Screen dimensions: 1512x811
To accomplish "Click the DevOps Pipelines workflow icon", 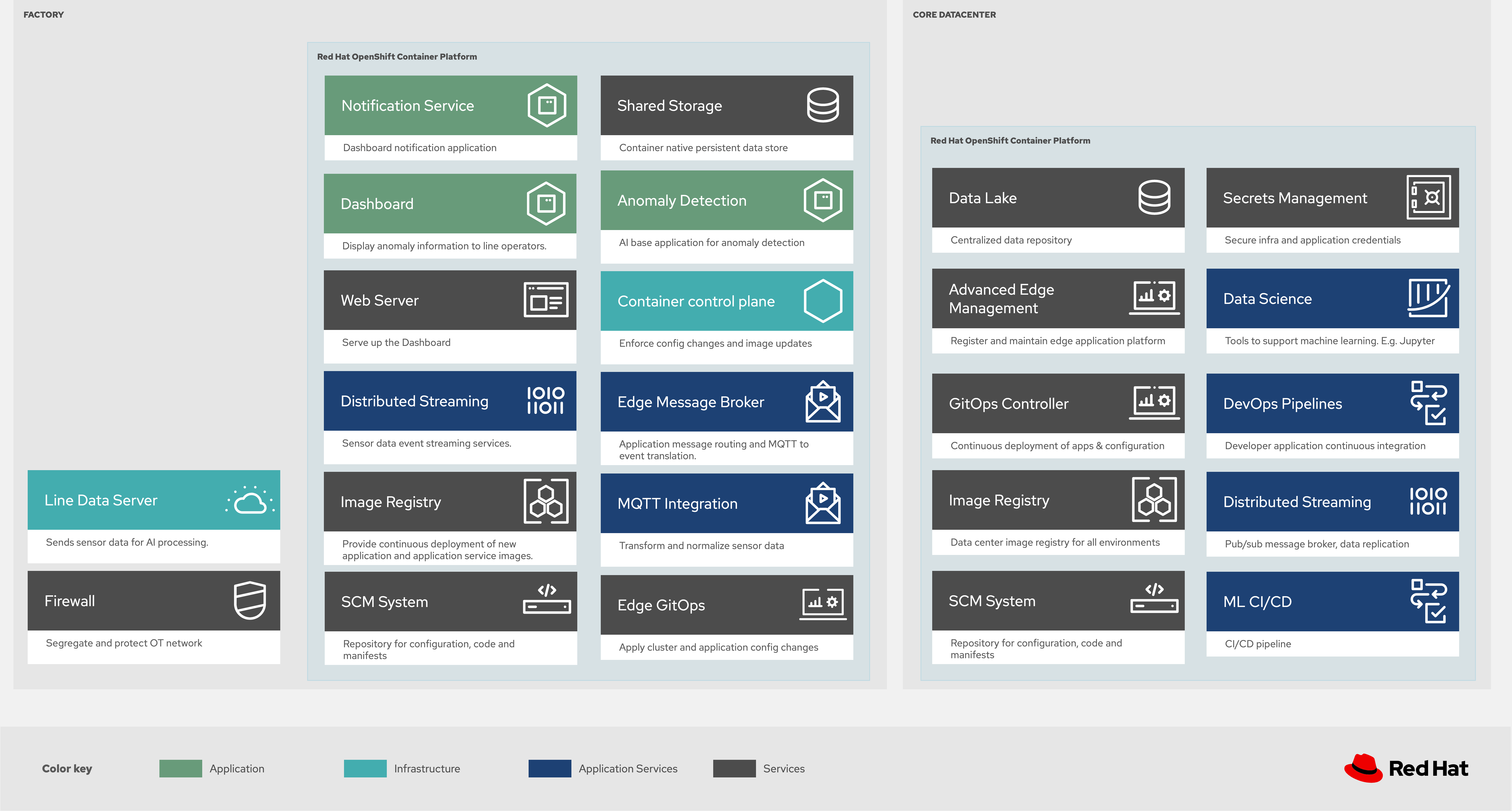I will pos(1429,403).
